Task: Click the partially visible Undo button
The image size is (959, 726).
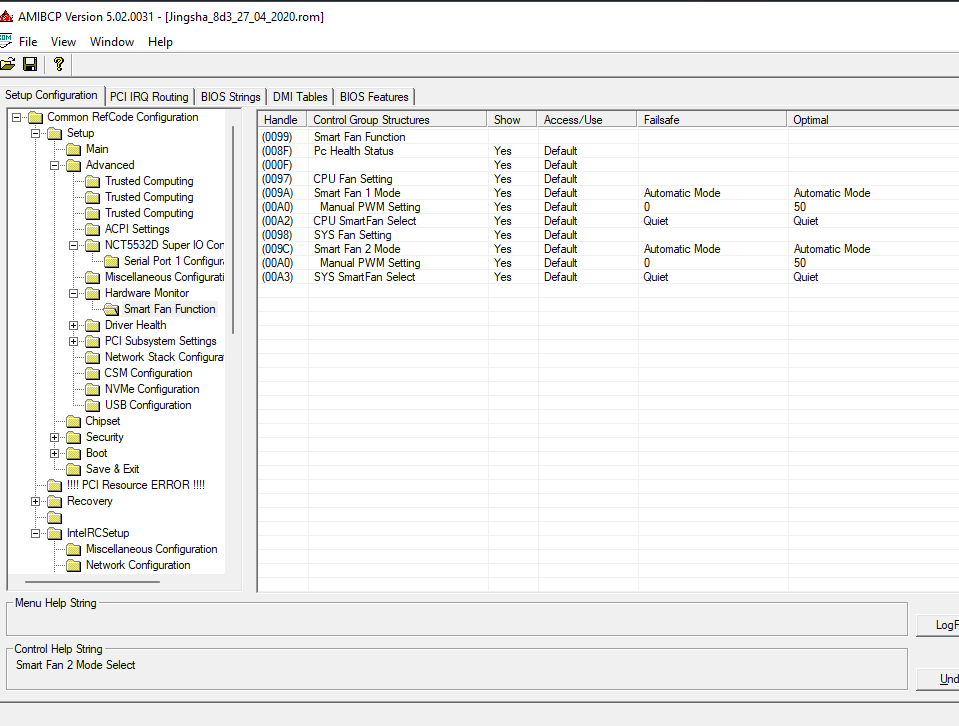Action: (938, 679)
